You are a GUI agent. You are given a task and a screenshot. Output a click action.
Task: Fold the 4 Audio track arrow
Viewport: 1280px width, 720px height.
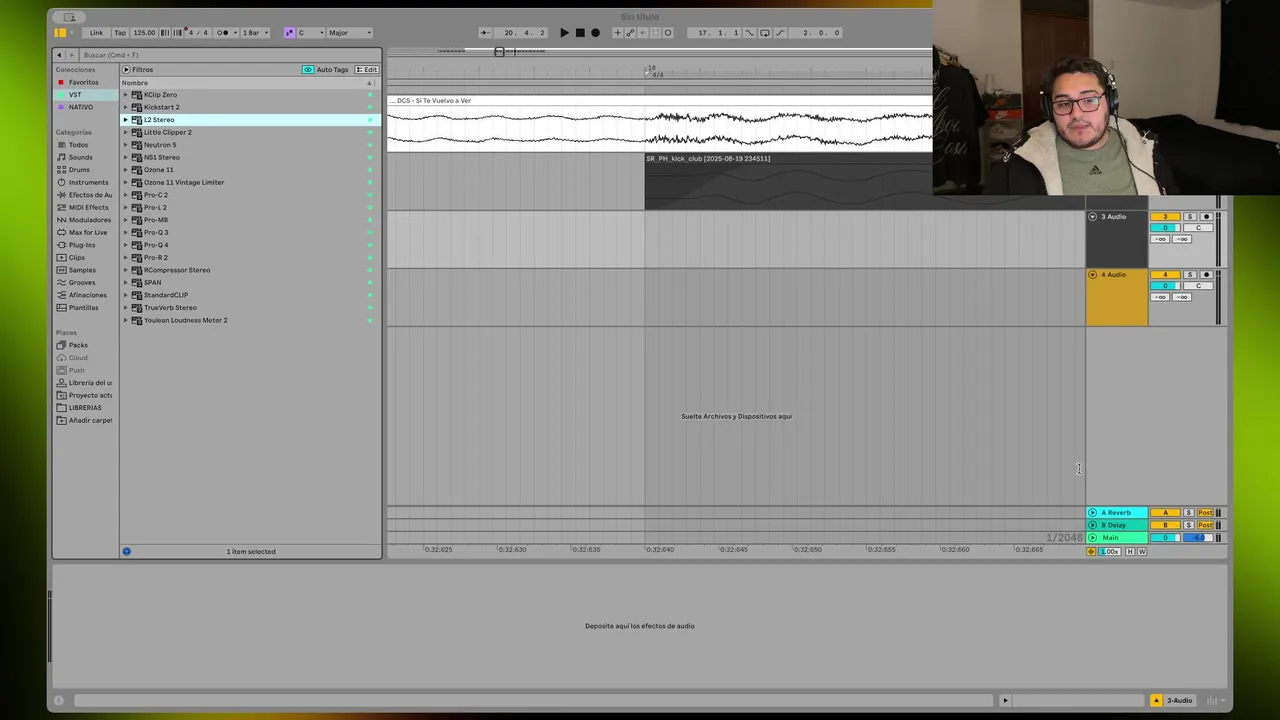tap(1092, 274)
